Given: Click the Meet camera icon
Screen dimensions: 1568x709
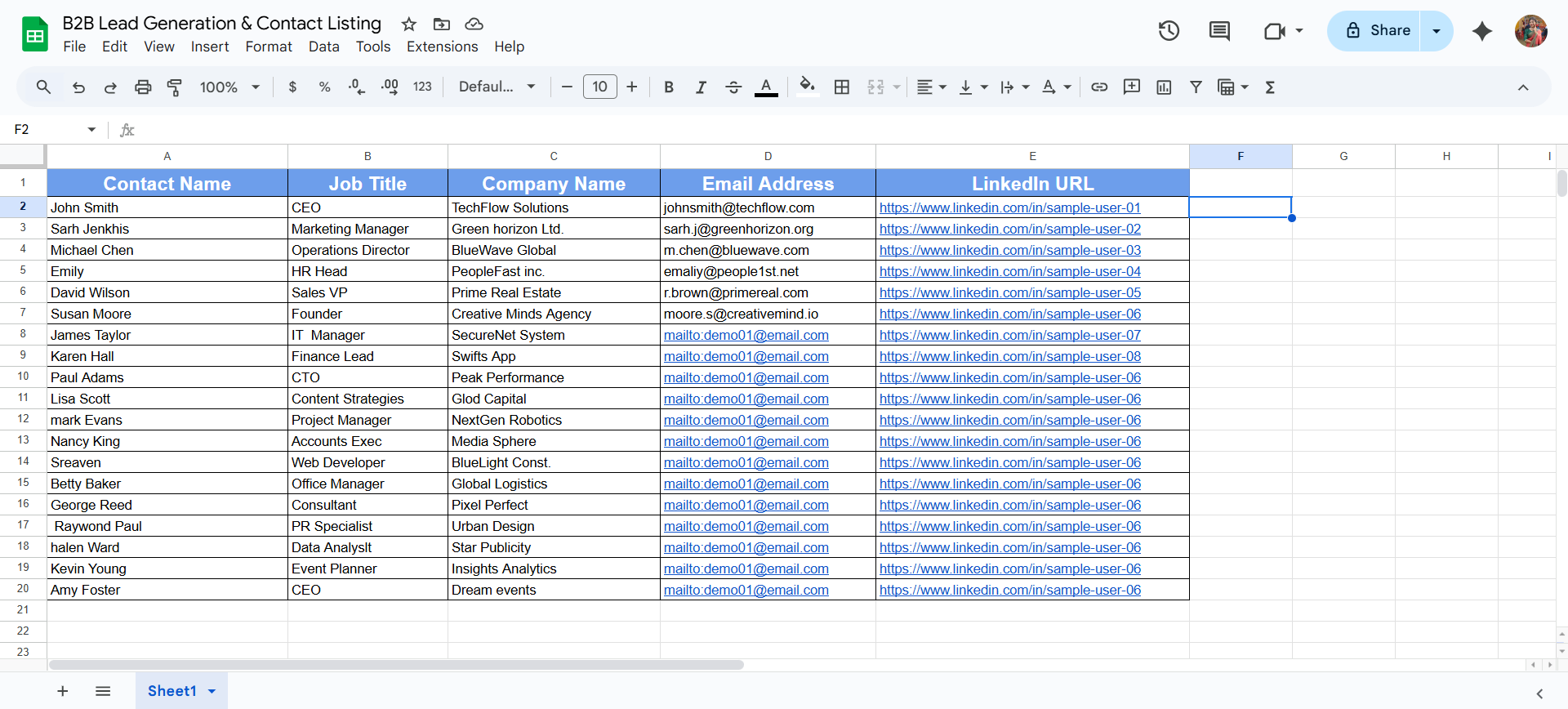Looking at the screenshot, I should [x=1275, y=31].
